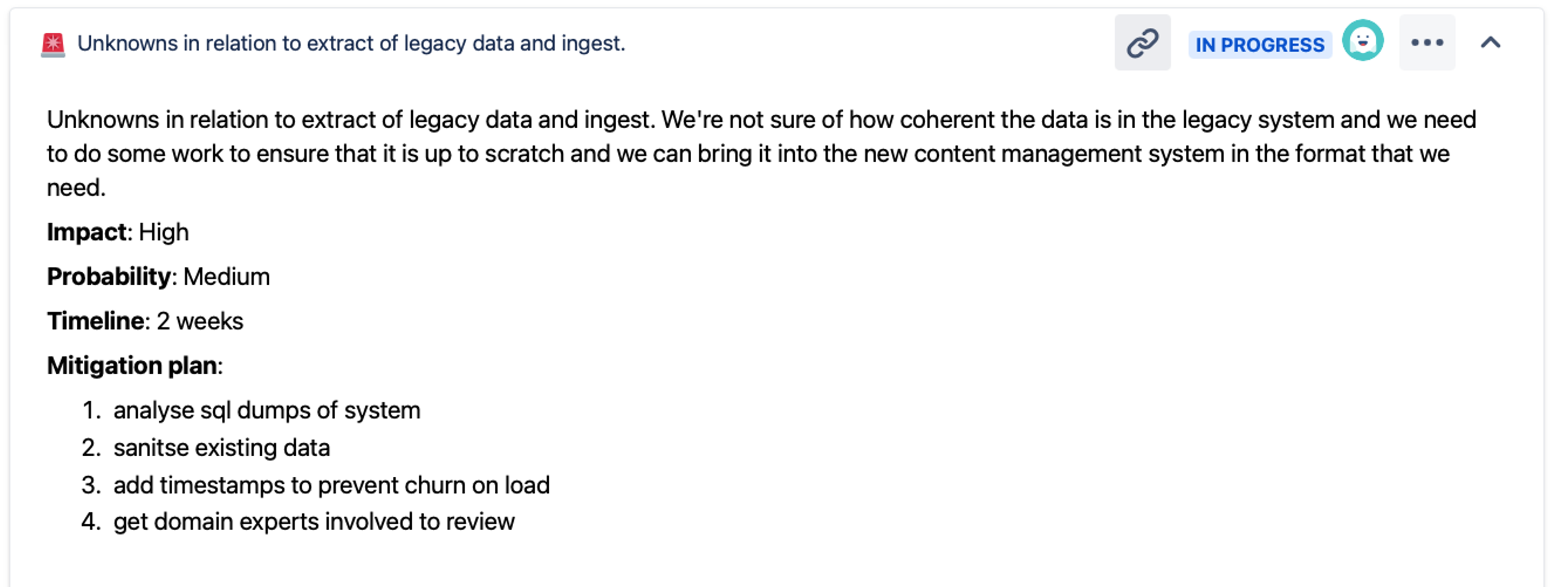Click the Mitigation plan heading
Screen dimensions: 1568x587
132,365
